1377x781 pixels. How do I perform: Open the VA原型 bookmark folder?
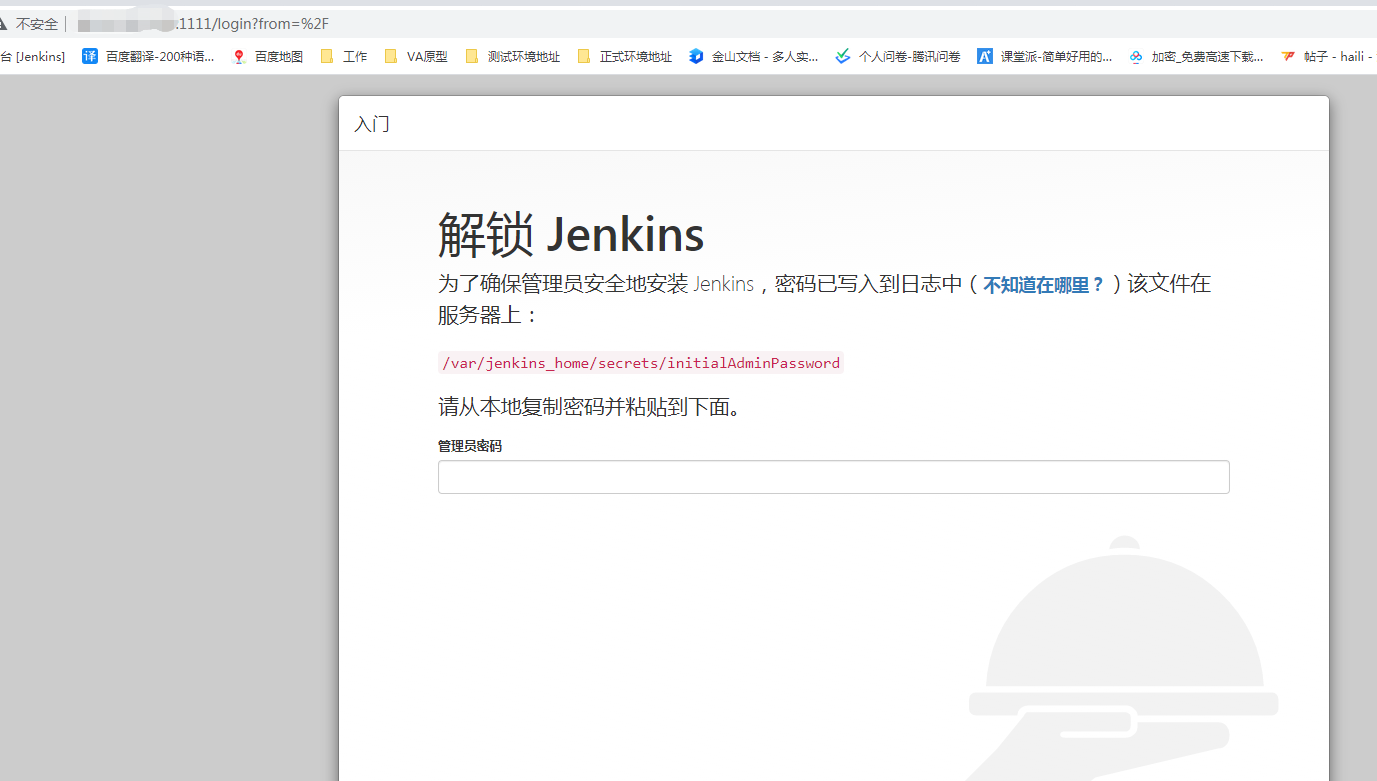(x=416, y=57)
